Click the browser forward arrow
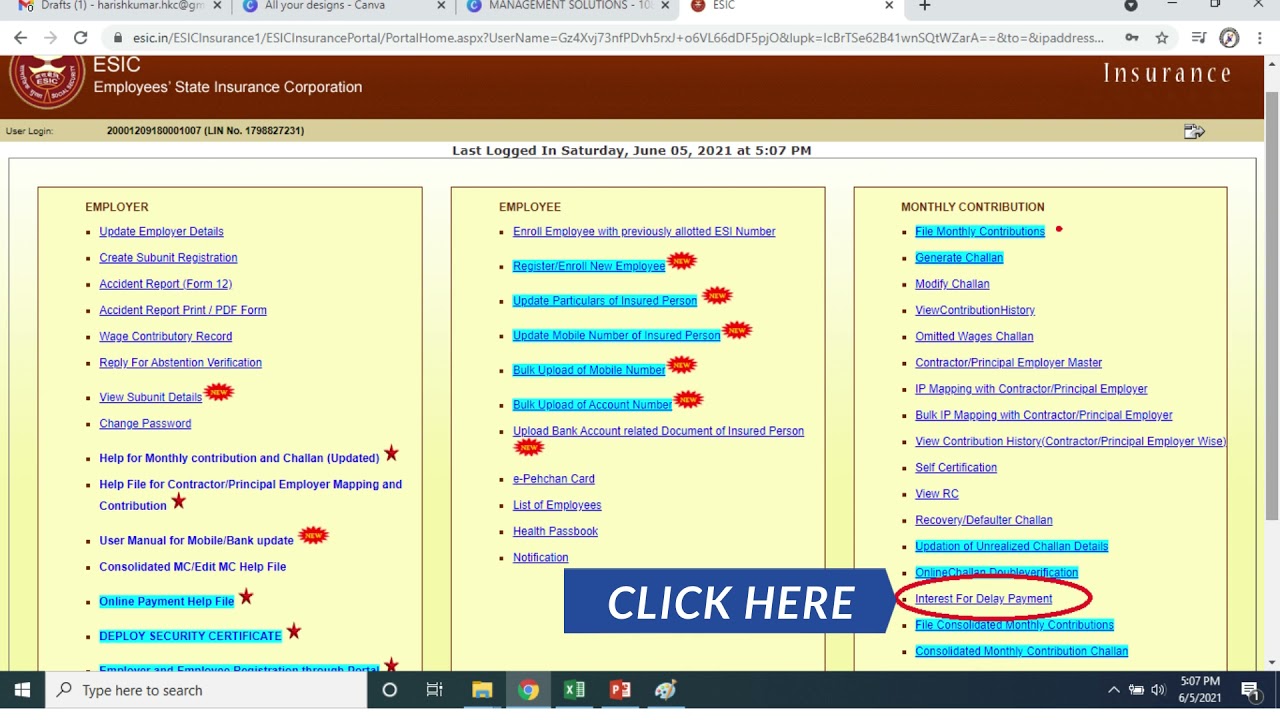The height and width of the screenshot is (720, 1280). click(x=50, y=38)
